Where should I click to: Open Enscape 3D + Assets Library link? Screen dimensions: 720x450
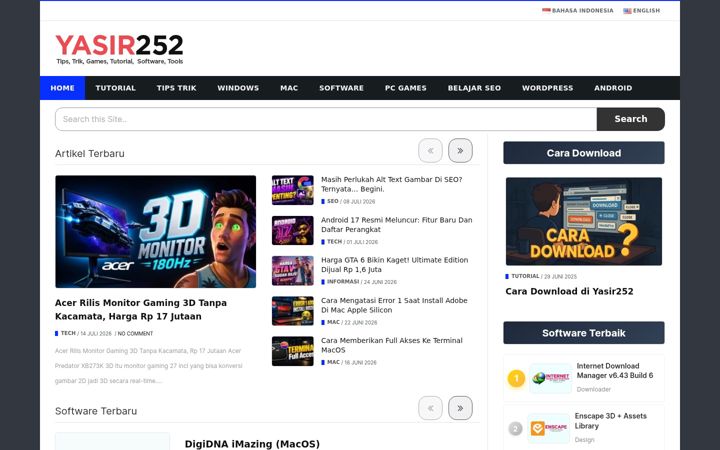[x=610, y=421]
